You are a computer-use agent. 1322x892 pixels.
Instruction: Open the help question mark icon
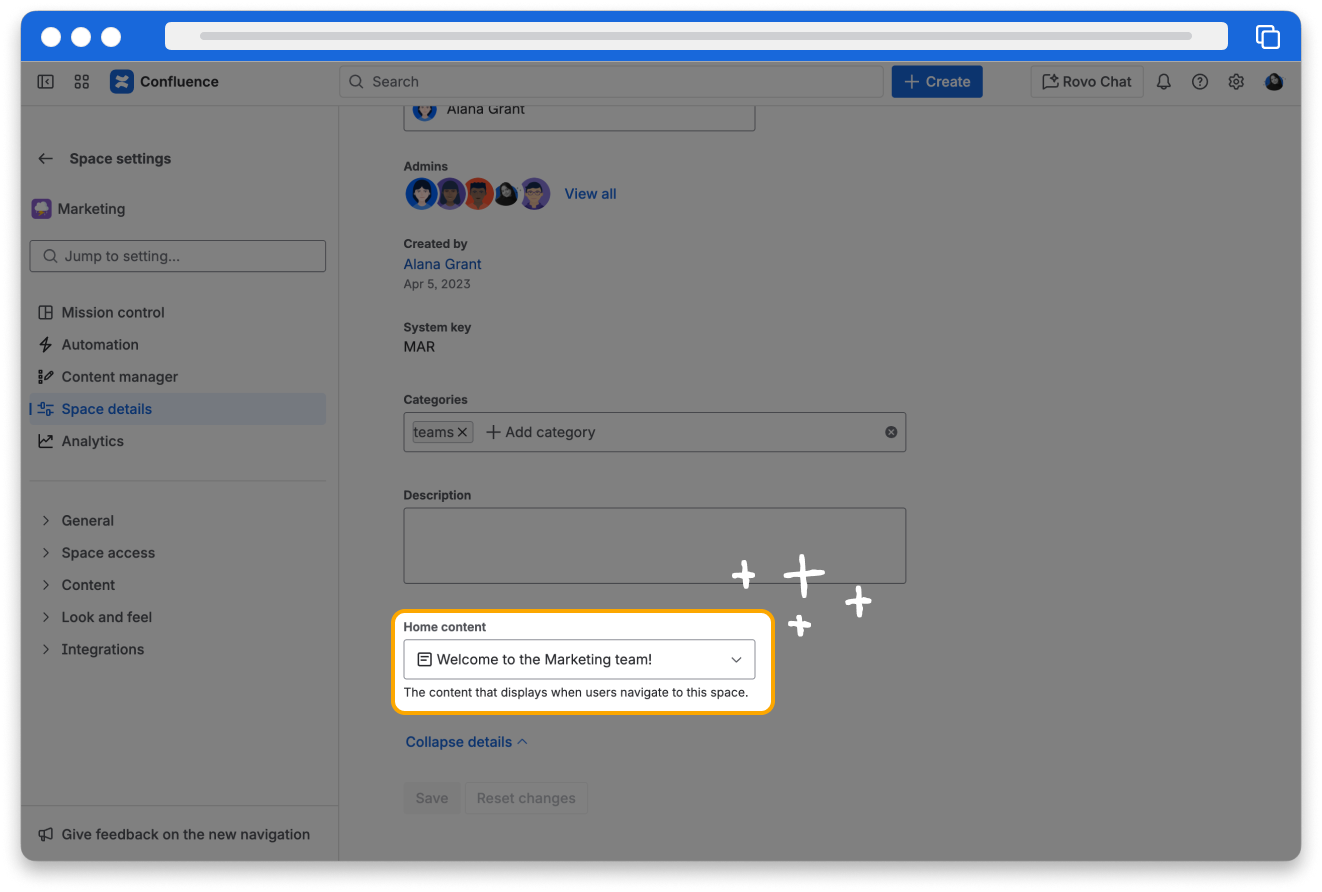click(x=1199, y=82)
